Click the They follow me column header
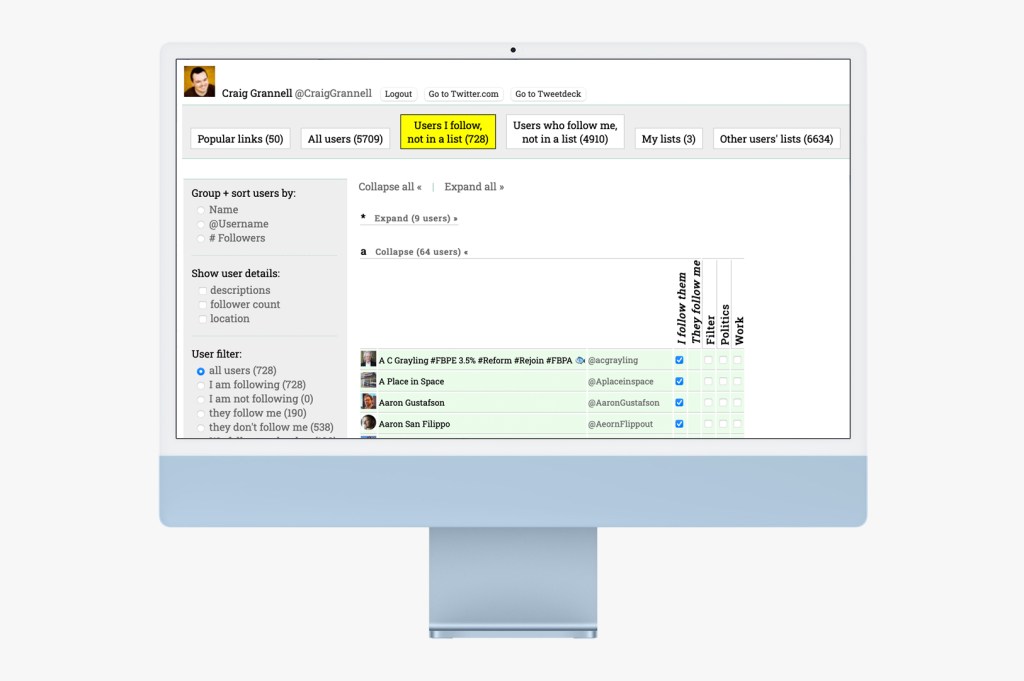 [x=696, y=302]
